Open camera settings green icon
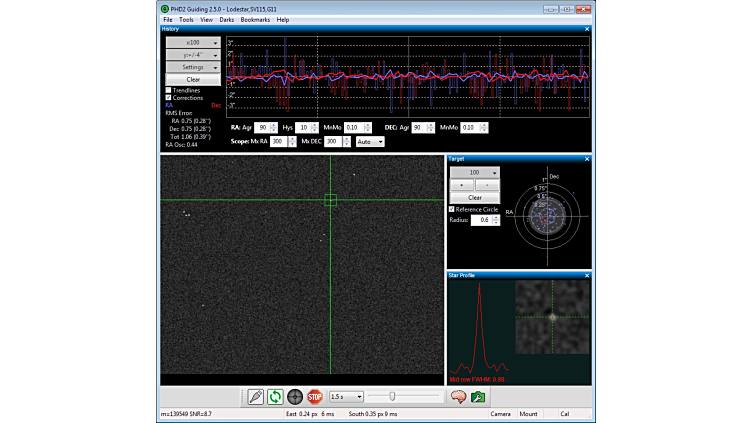752x423 pixels. tap(479, 396)
